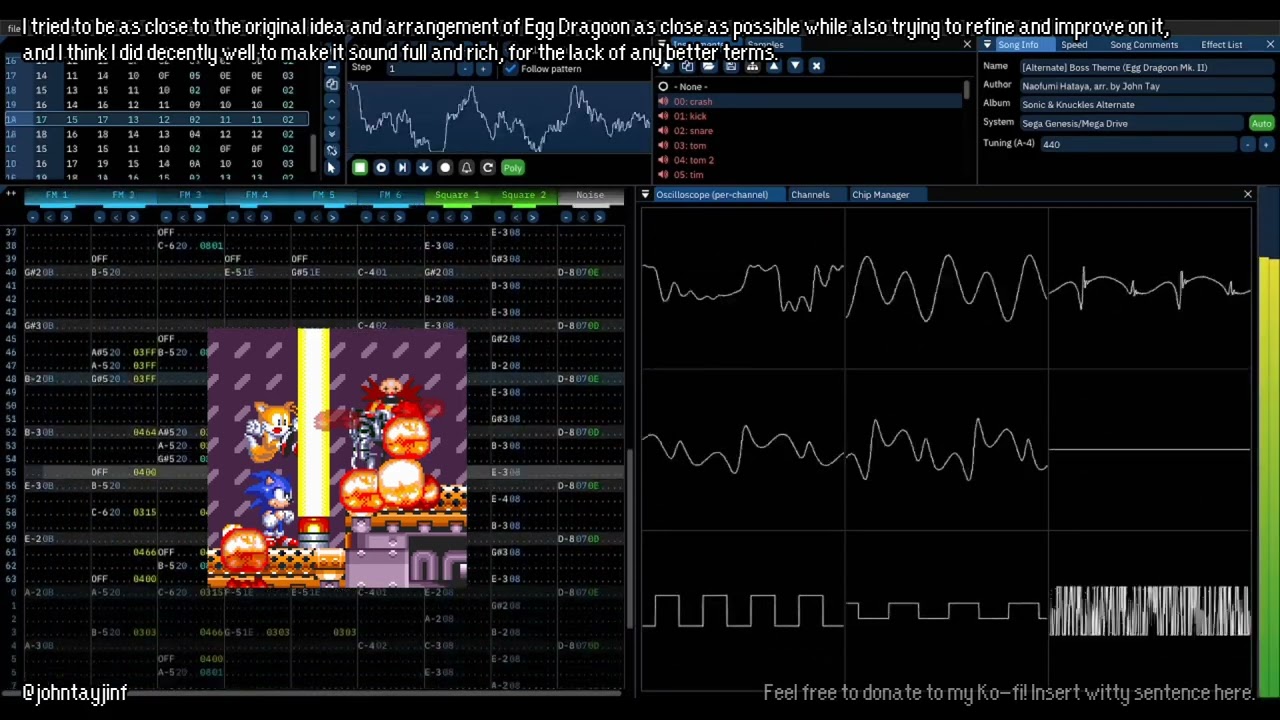Screen dimensions: 1280x720
Task: Collapse the Square 1 channel column
Action: point(433,217)
